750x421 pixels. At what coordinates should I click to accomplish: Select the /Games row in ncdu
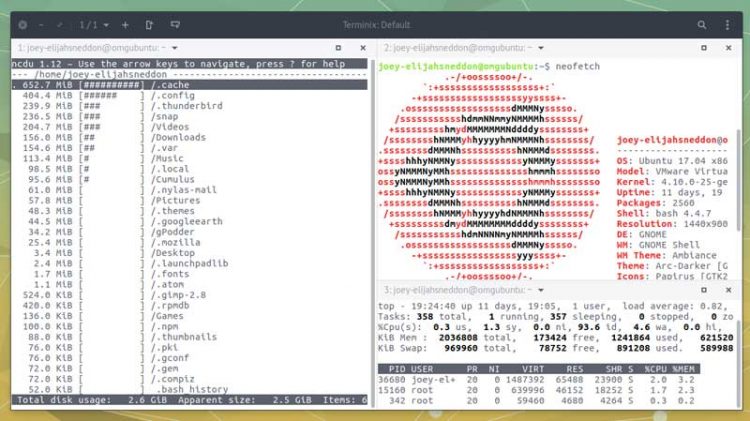tap(190, 316)
